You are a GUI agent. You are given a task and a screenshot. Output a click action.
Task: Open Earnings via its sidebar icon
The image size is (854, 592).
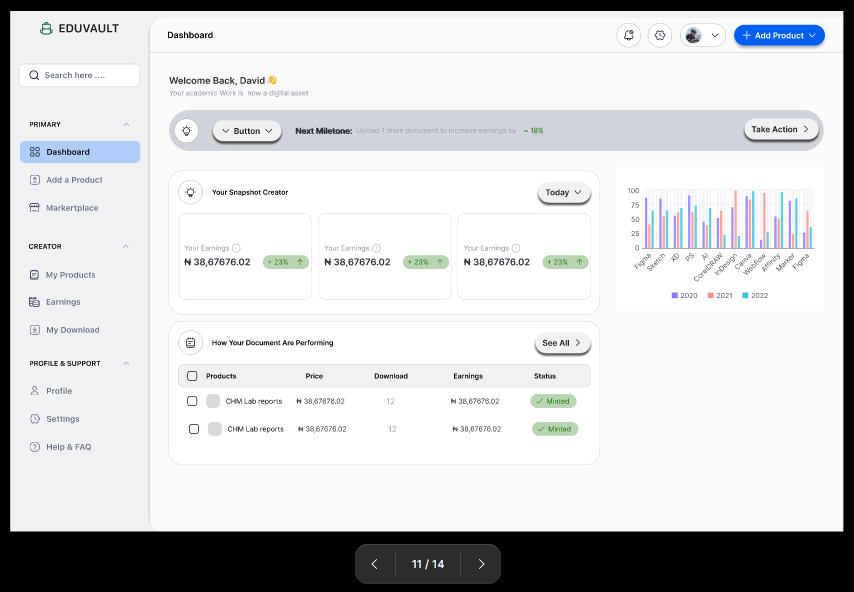tap(32, 302)
